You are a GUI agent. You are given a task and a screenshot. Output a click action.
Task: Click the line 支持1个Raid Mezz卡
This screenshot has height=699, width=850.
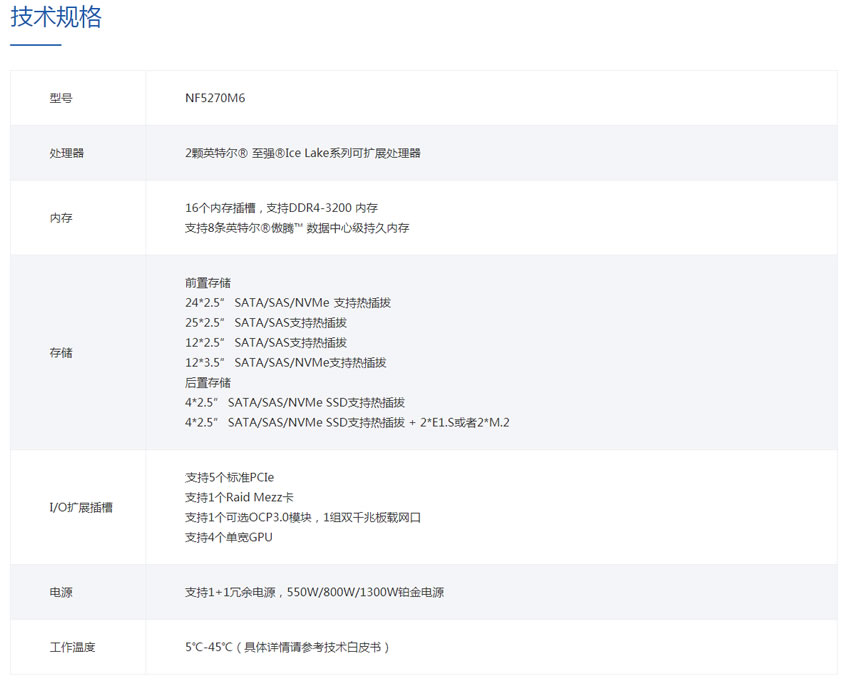pos(240,497)
